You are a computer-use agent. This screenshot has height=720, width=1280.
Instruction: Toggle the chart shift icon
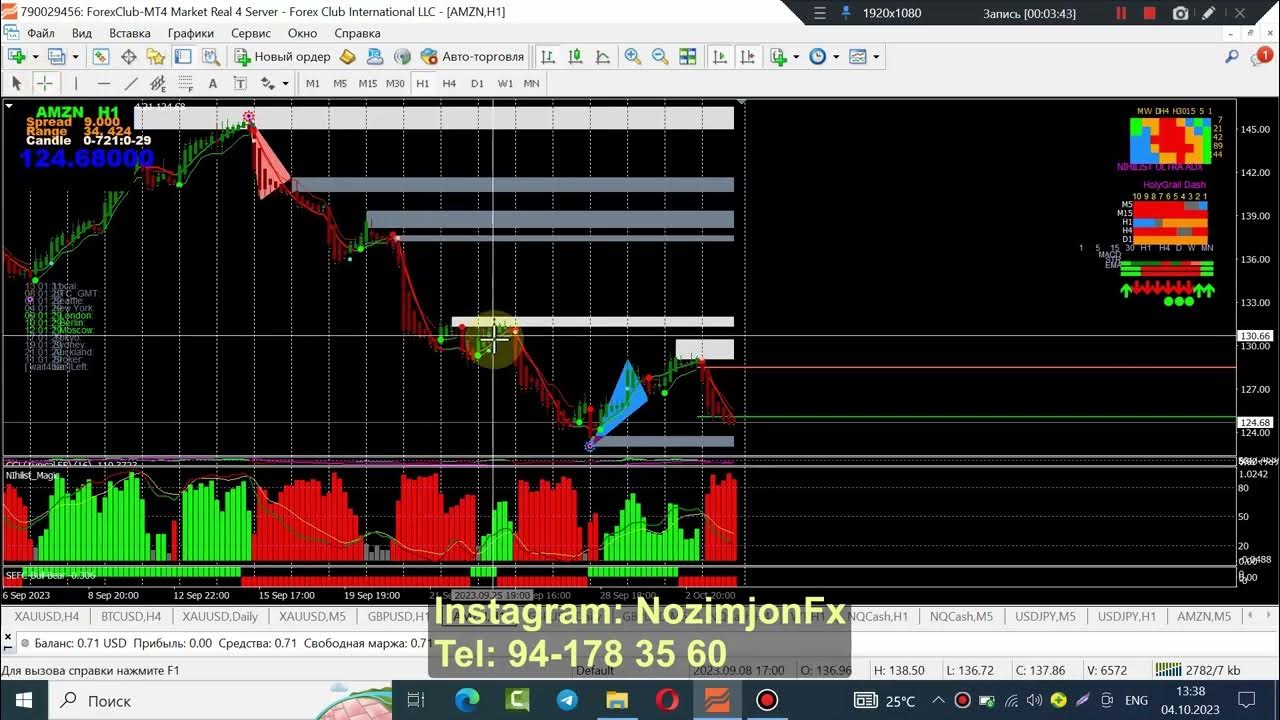pyautogui.click(x=747, y=57)
